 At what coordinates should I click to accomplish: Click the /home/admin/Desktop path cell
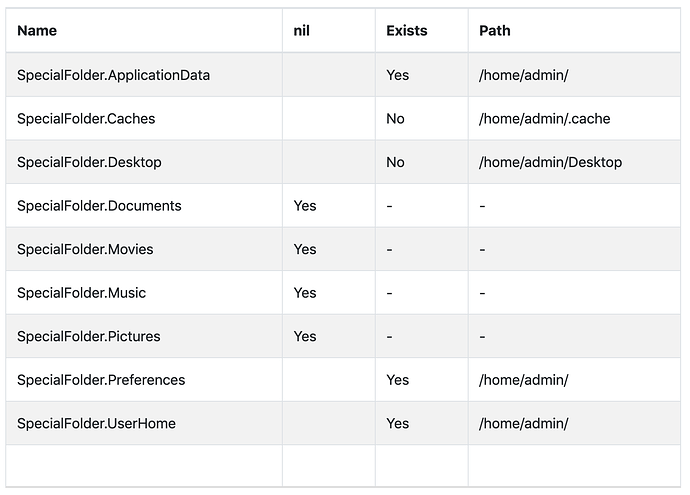[574, 162]
